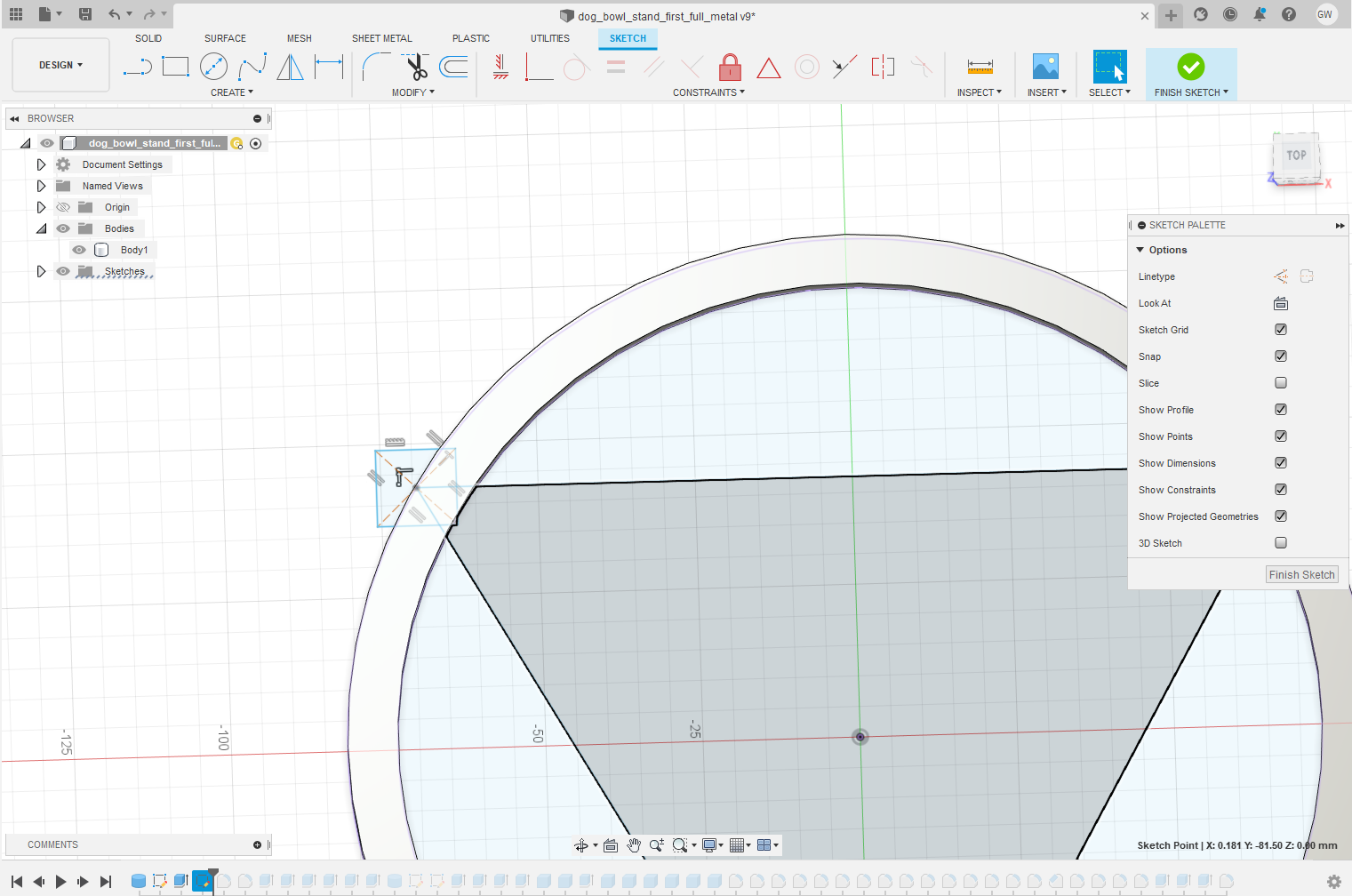The width and height of the screenshot is (1352, 896).
Task: Click Finish Sketch button in Sketch Palette
Action: pyautogui.click(x=1301, y=575)
